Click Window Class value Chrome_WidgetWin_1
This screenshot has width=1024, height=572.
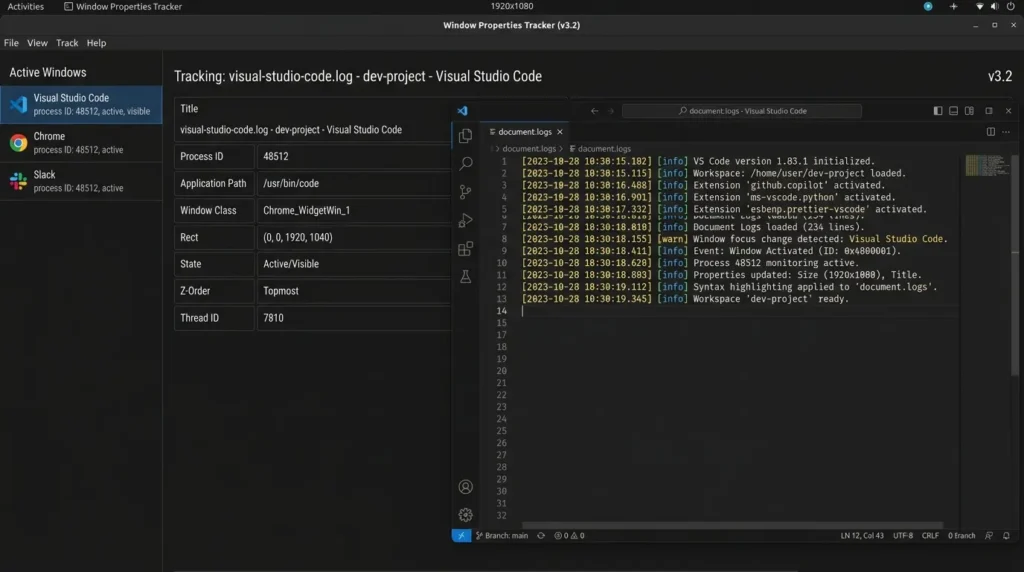click(354, 210)
